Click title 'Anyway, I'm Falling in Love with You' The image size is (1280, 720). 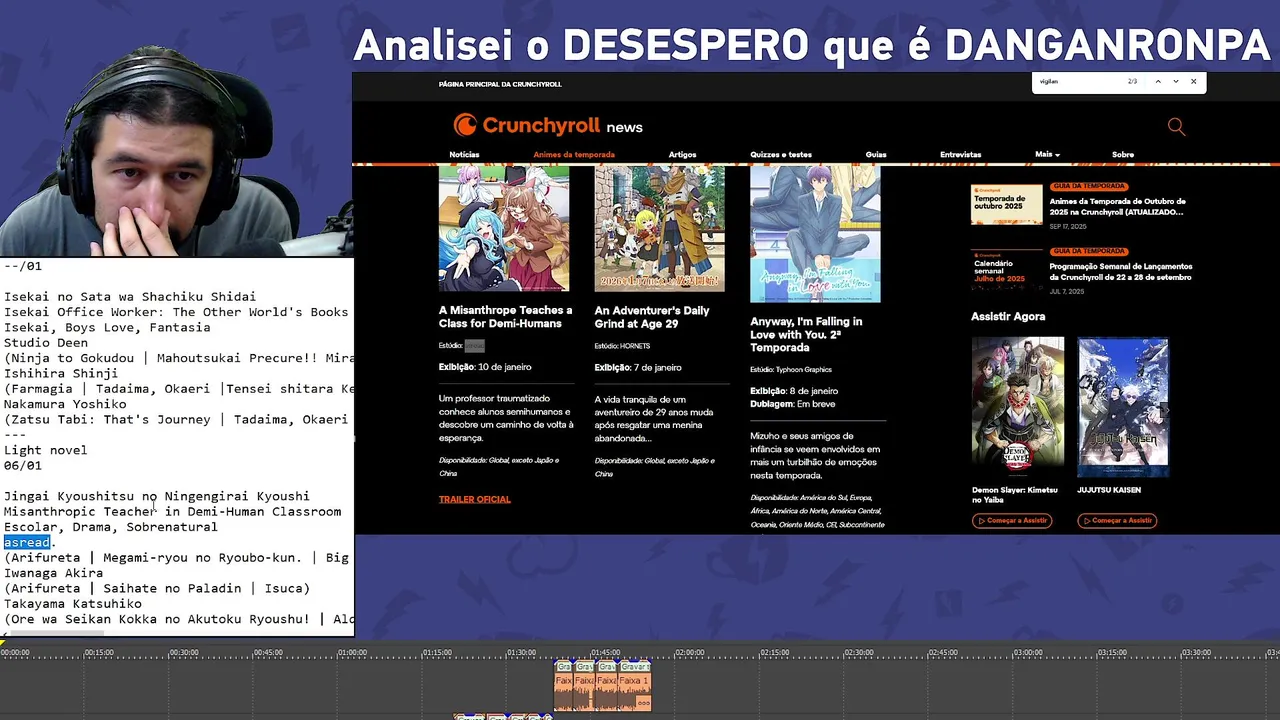tap(806, 334)
